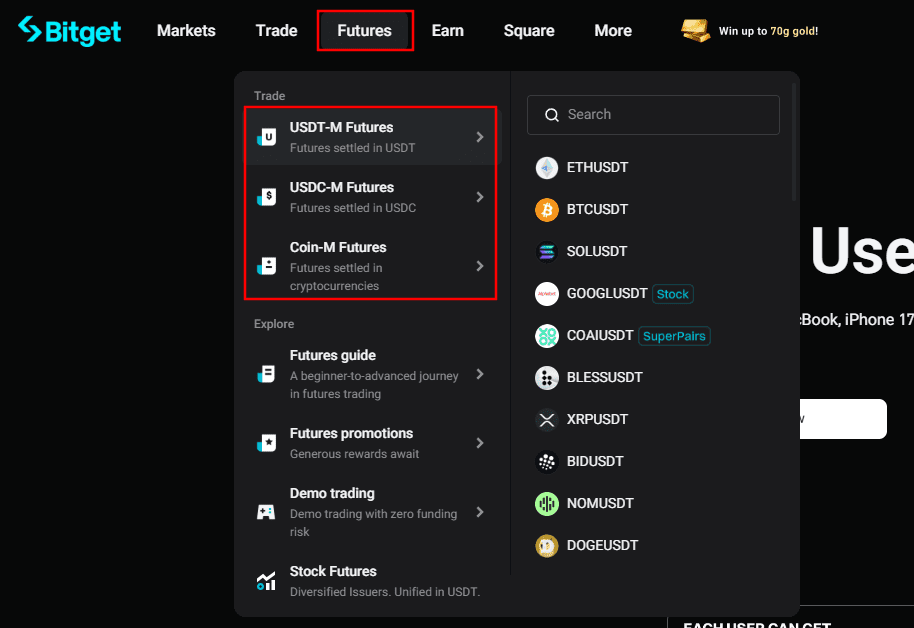Expand the USDC-M Futures chevron
This screenshot has width=914, height=628.
click(x=480, y=197)
